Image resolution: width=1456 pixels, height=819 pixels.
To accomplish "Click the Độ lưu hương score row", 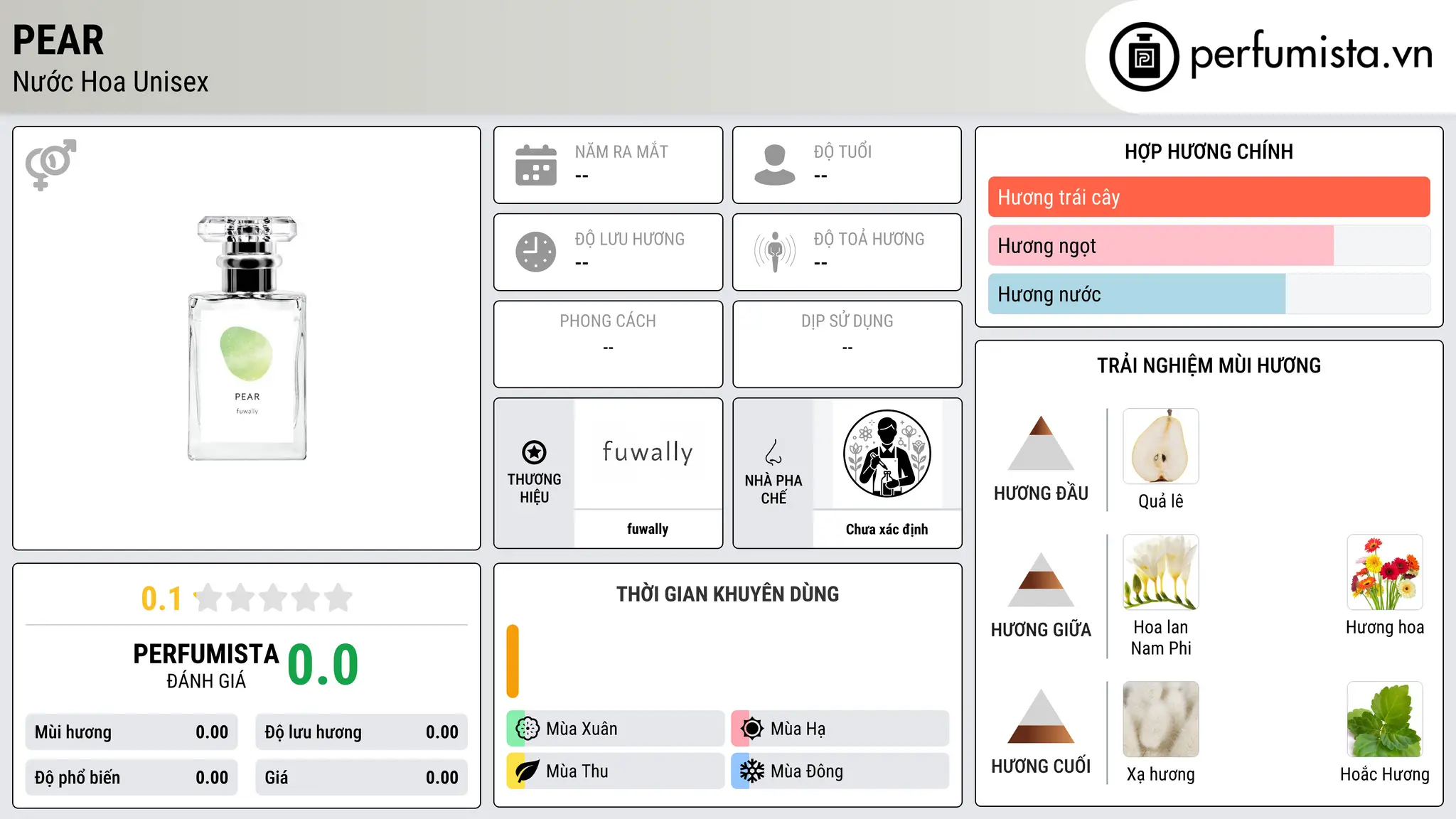I will click(x=362, y=732).
